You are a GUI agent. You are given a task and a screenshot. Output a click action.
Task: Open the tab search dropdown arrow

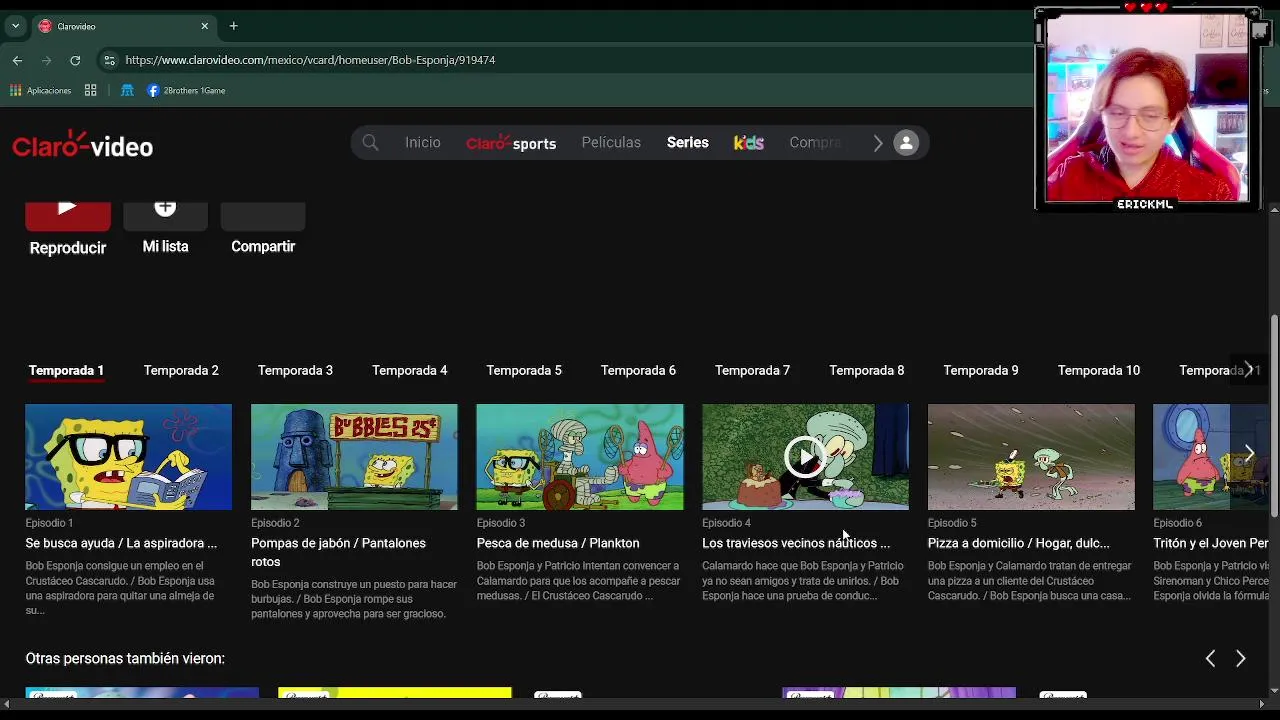pos(15,26)
